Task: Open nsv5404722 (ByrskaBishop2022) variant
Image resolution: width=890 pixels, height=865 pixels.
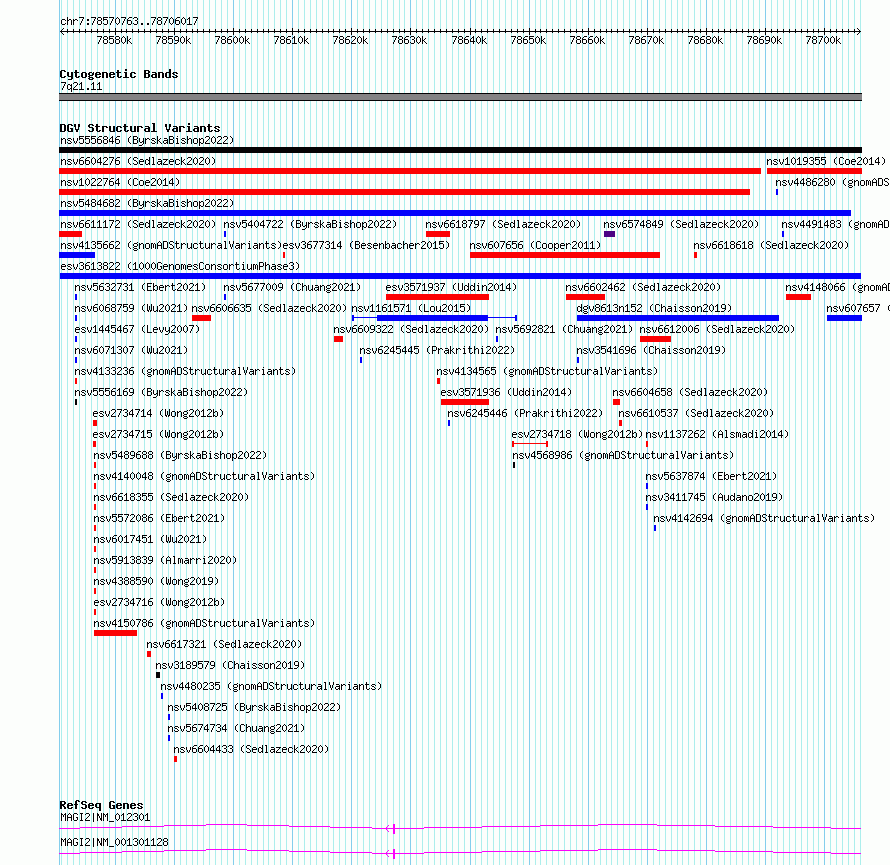Action: pyautogui.click(x=310, y=224)
